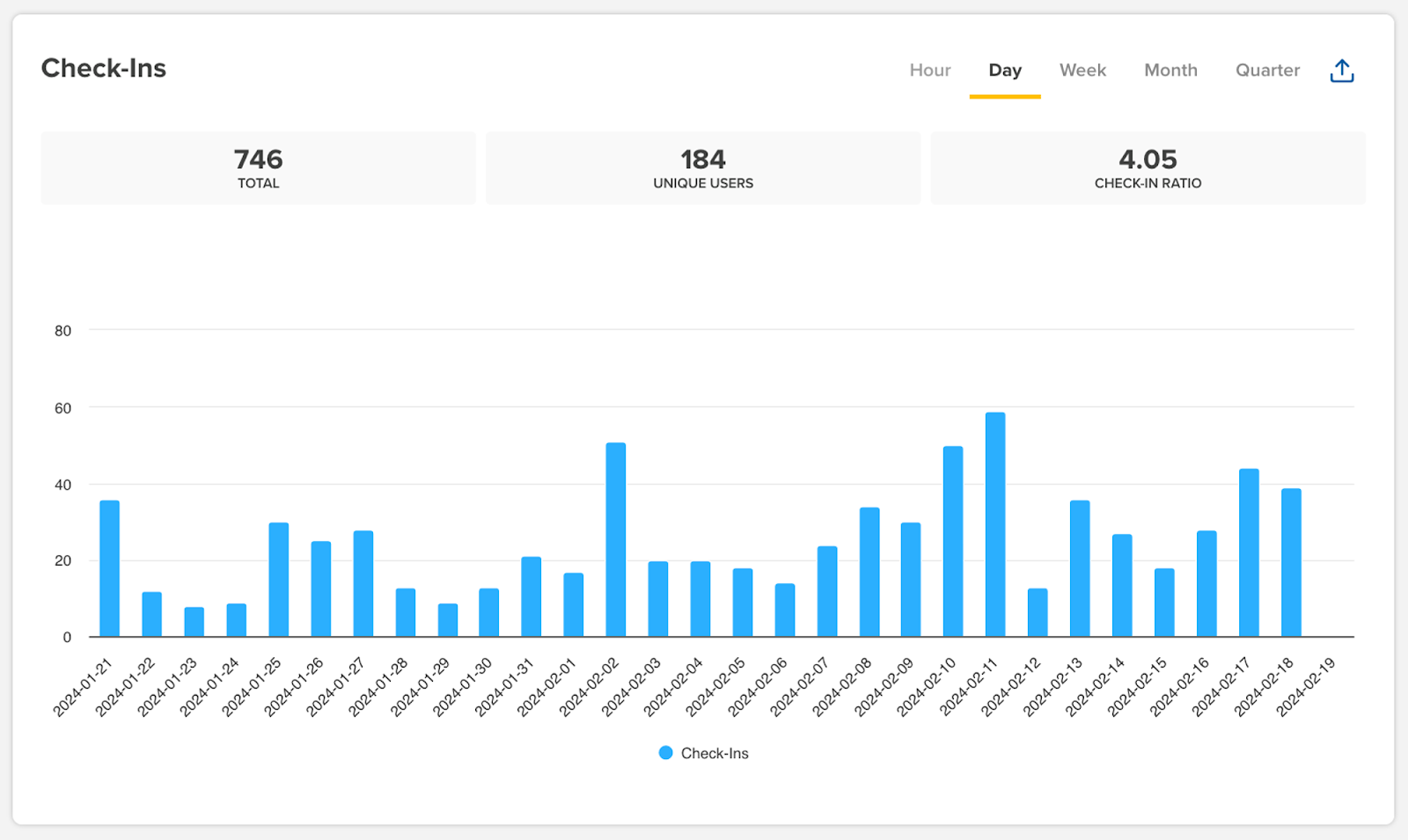This screenshot has height=840, width=1408.
Task: Click the Check-Ins panel title
Action: point(104,69)
